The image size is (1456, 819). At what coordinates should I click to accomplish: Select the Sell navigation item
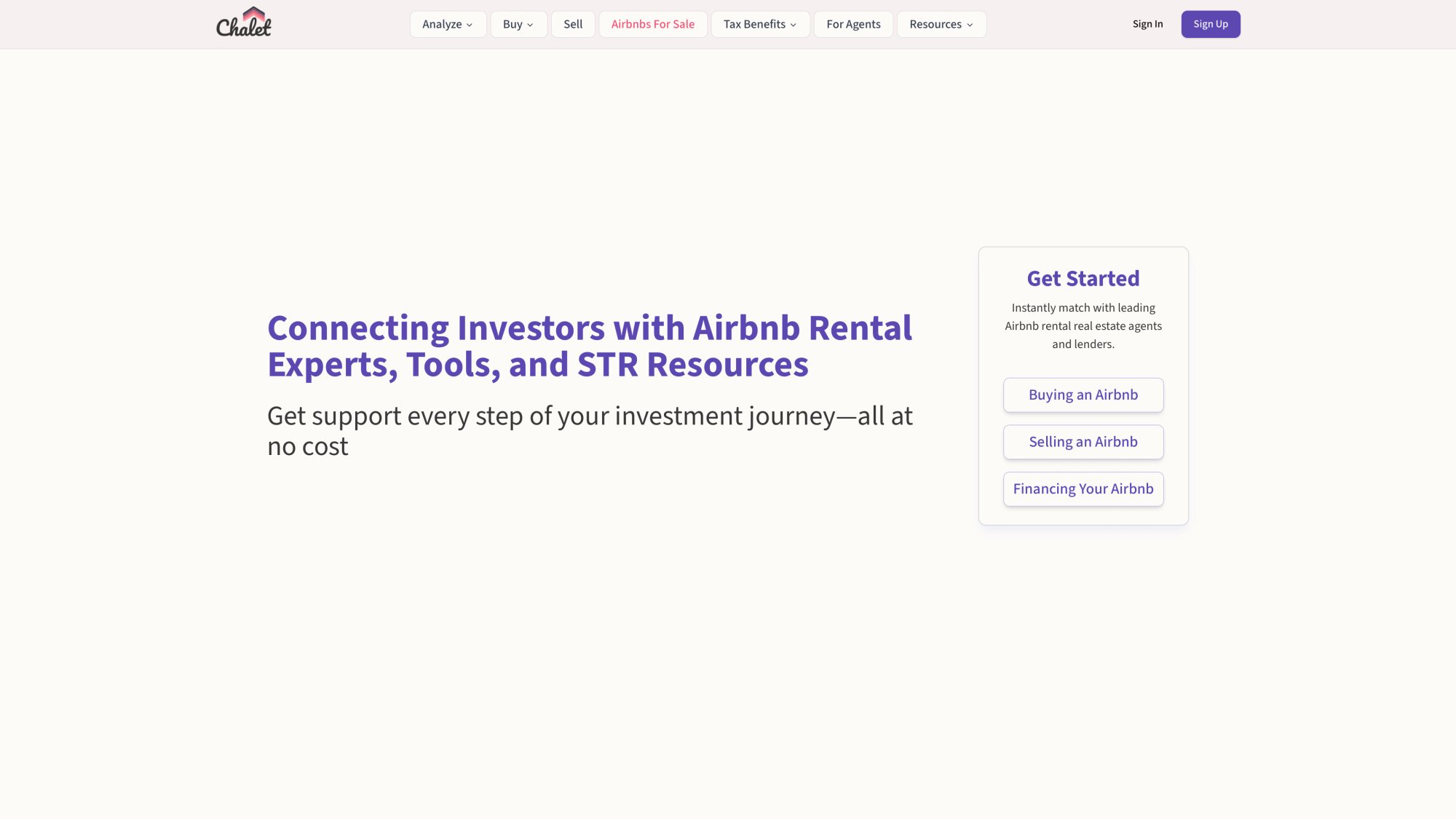(x=573, y=24)
